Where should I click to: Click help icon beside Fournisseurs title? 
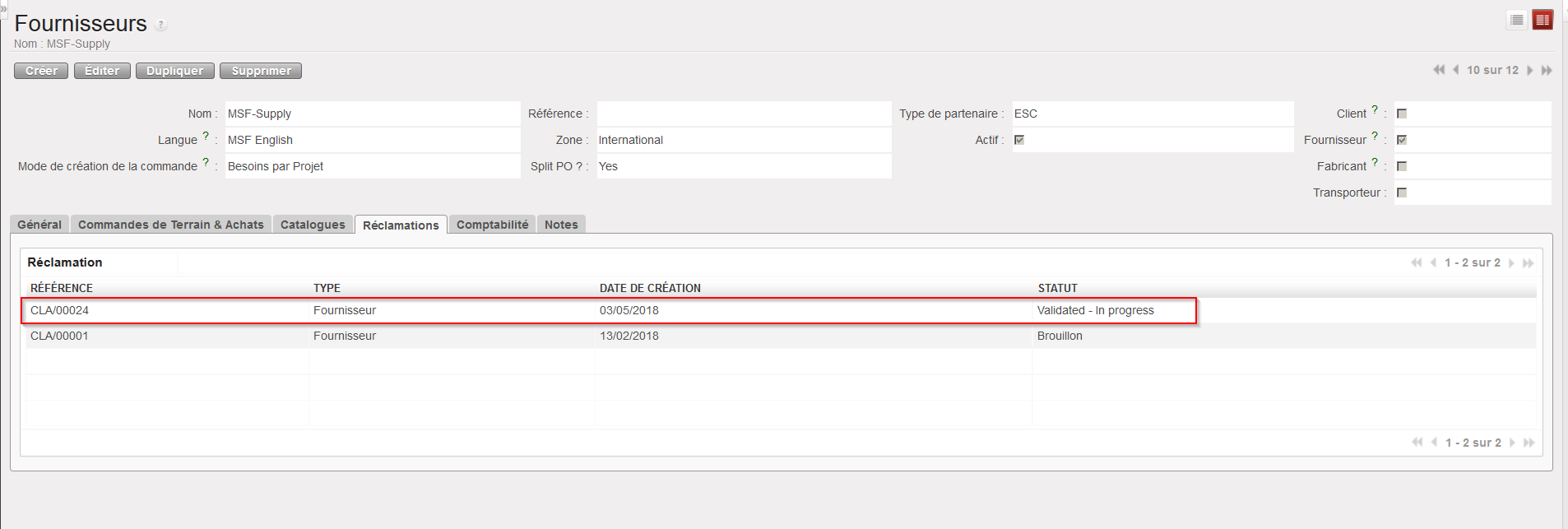click(161, 25)
